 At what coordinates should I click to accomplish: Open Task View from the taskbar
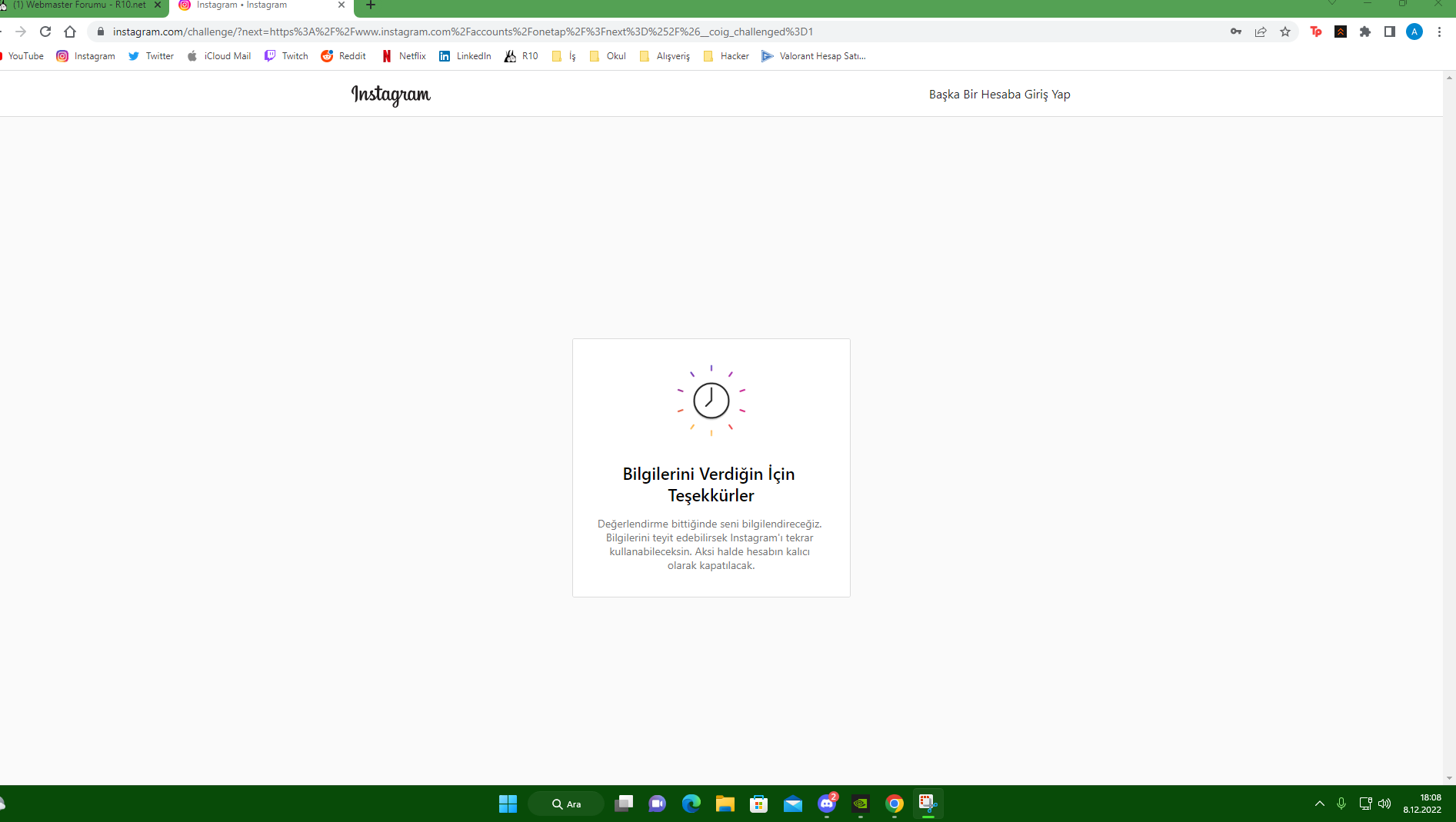pyautogui.click(x=624, y=804)
